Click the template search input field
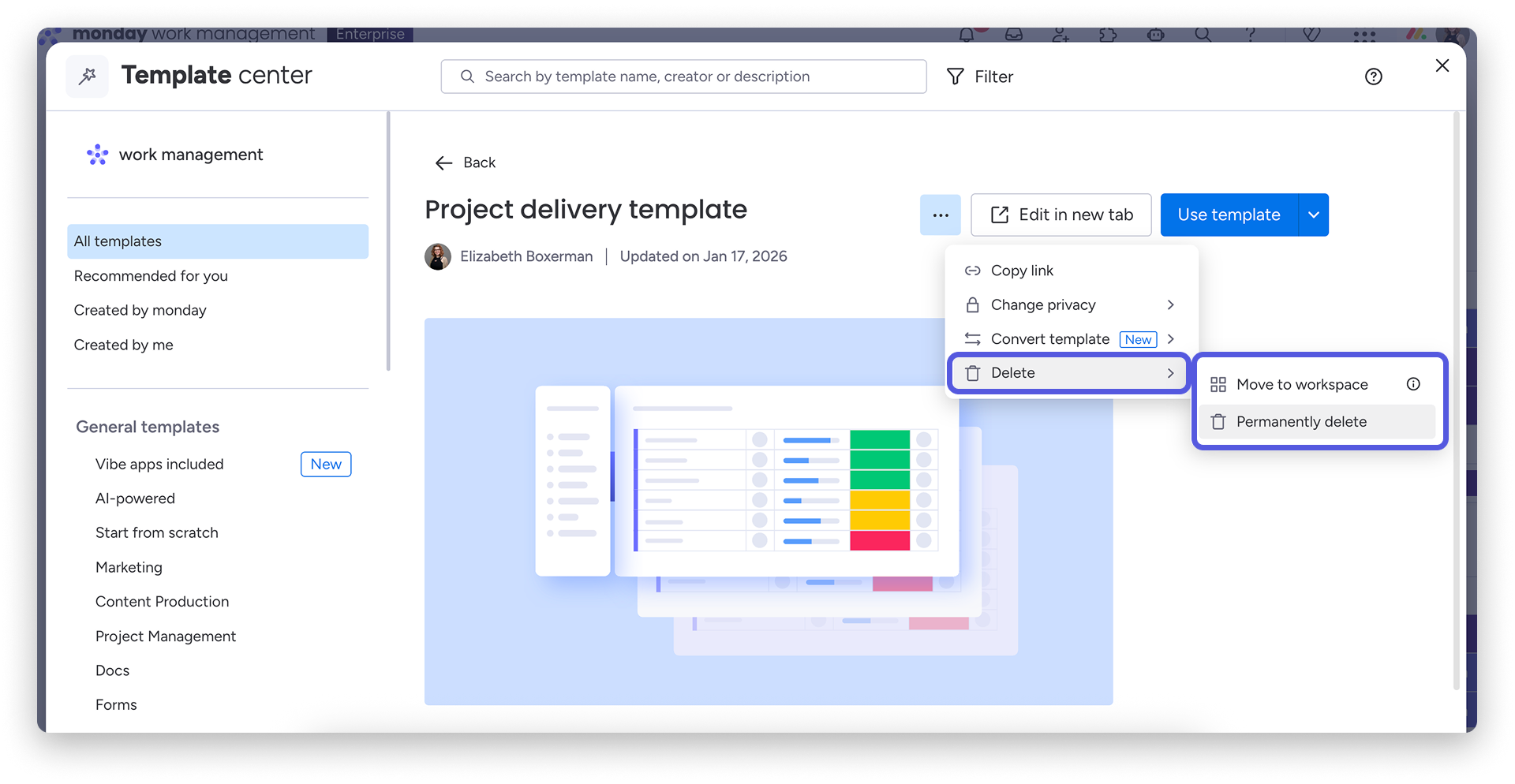Image resolution: width=1515 pixels, height=784 pixels. tap(683, 77)
